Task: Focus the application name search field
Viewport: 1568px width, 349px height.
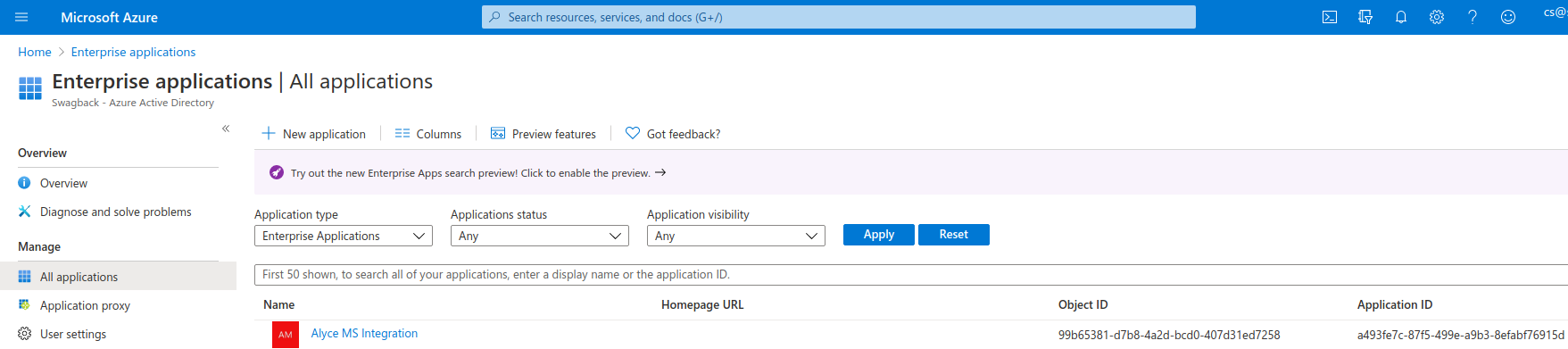Action: 910,275
